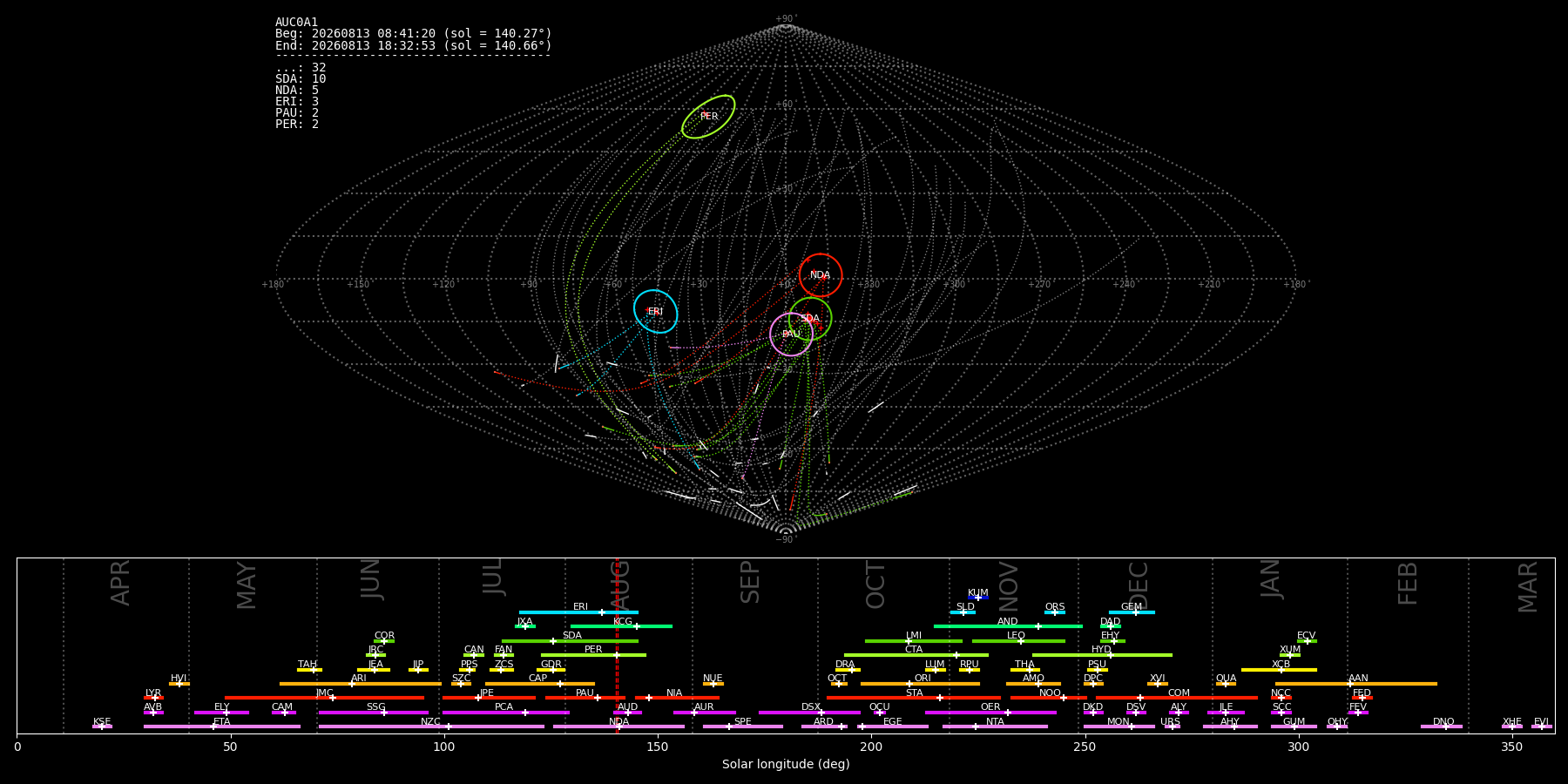The height and width of the screenshot is (784, 1568).
Task: Click the AND green shower bar
Action: (x=1008, y=626)
